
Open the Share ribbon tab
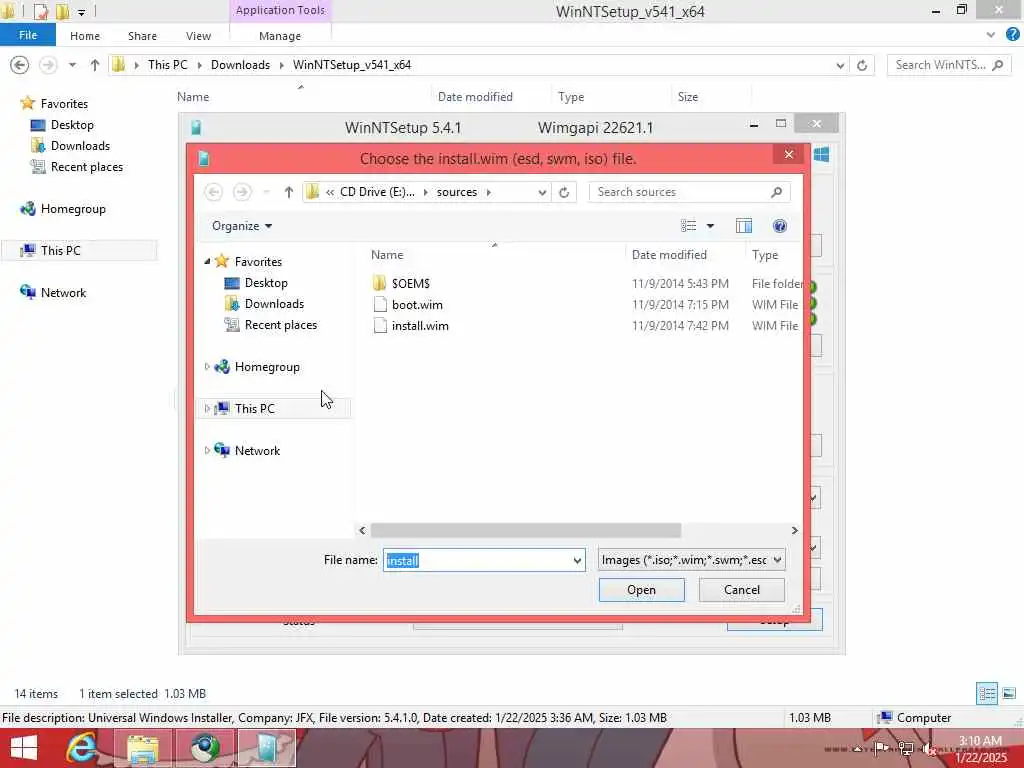142,36
